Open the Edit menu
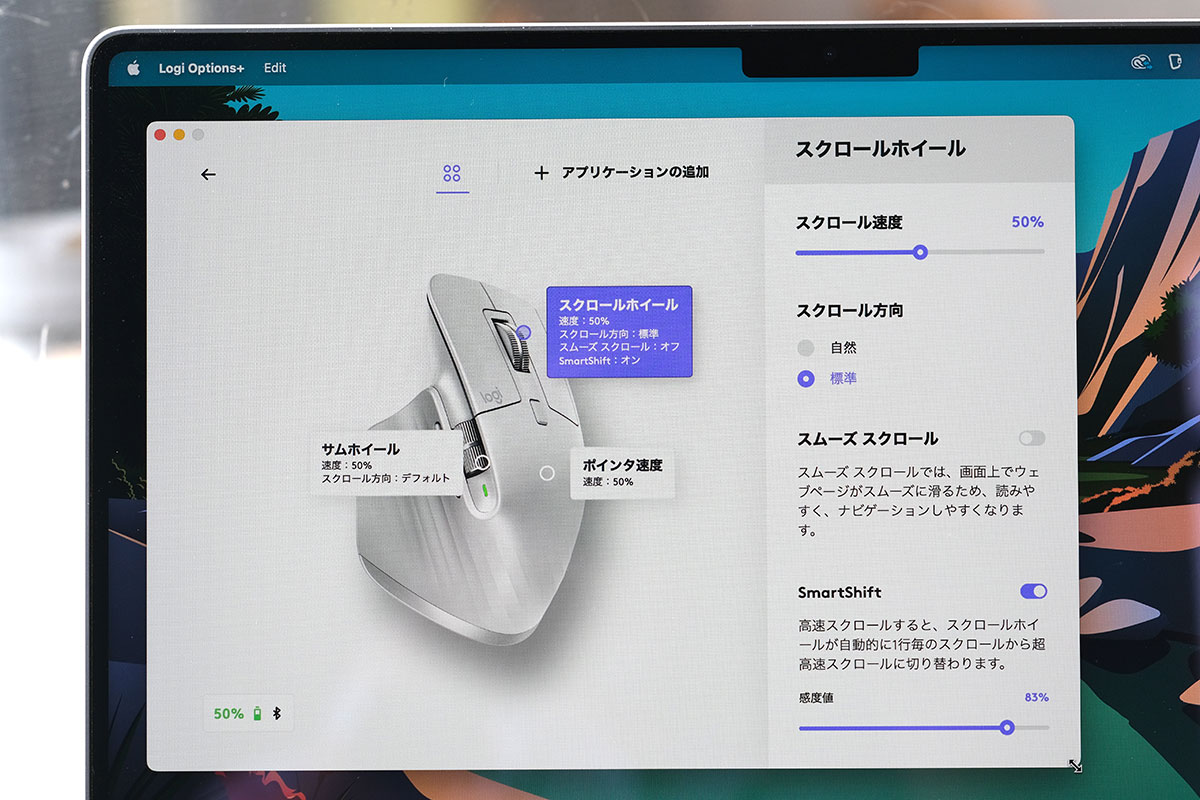This screenshot has height=800, width=1200. point(275,68)
